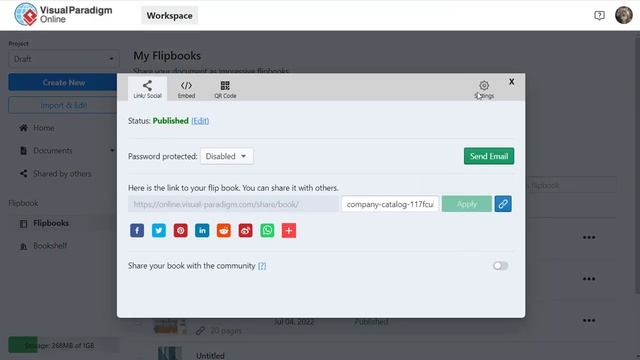Viewport: 640px width, 360px height.
Task: Click the storage usage bar
Action: coord(64,345)
